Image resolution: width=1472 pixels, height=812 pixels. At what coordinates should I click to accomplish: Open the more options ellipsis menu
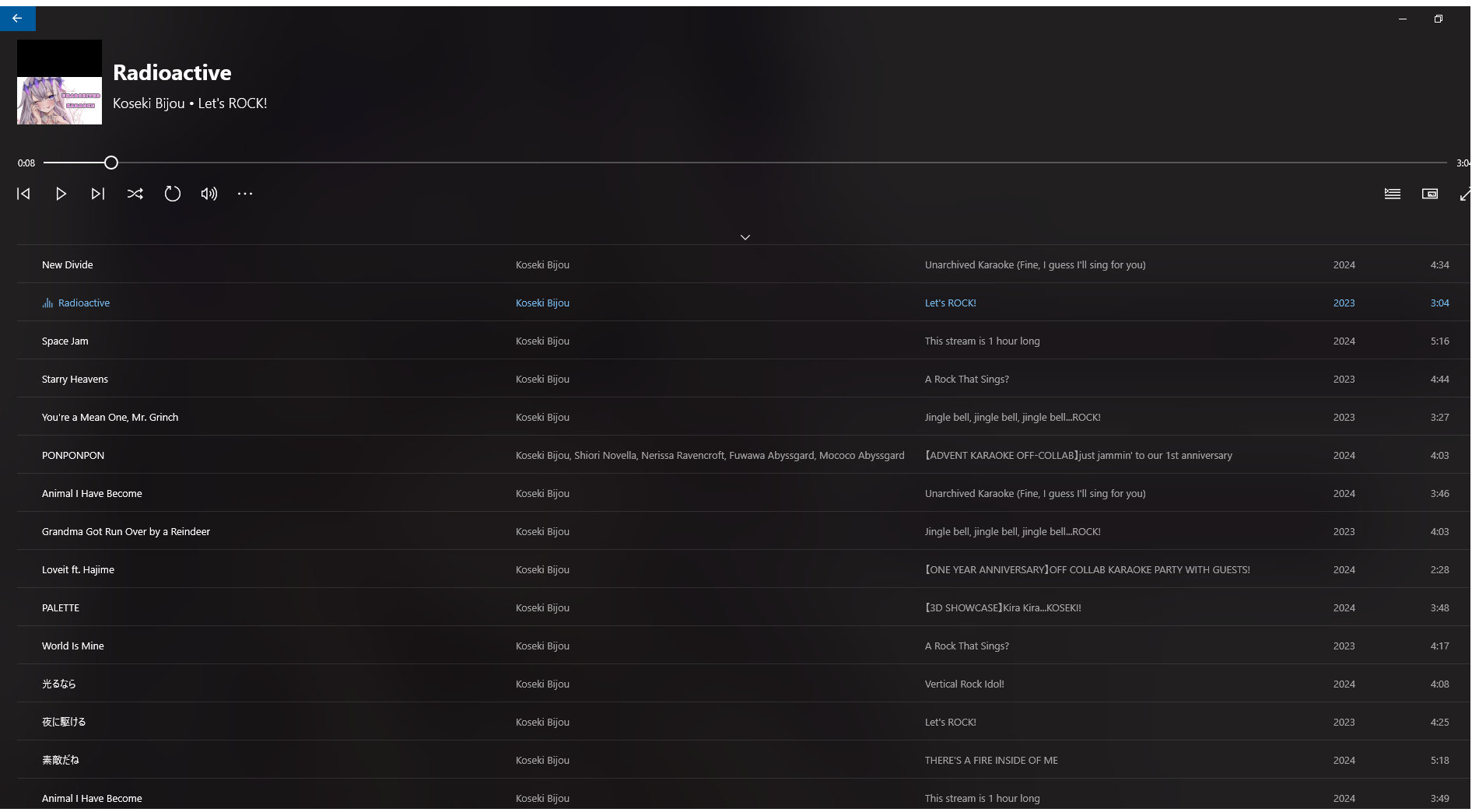pos(245,194)
